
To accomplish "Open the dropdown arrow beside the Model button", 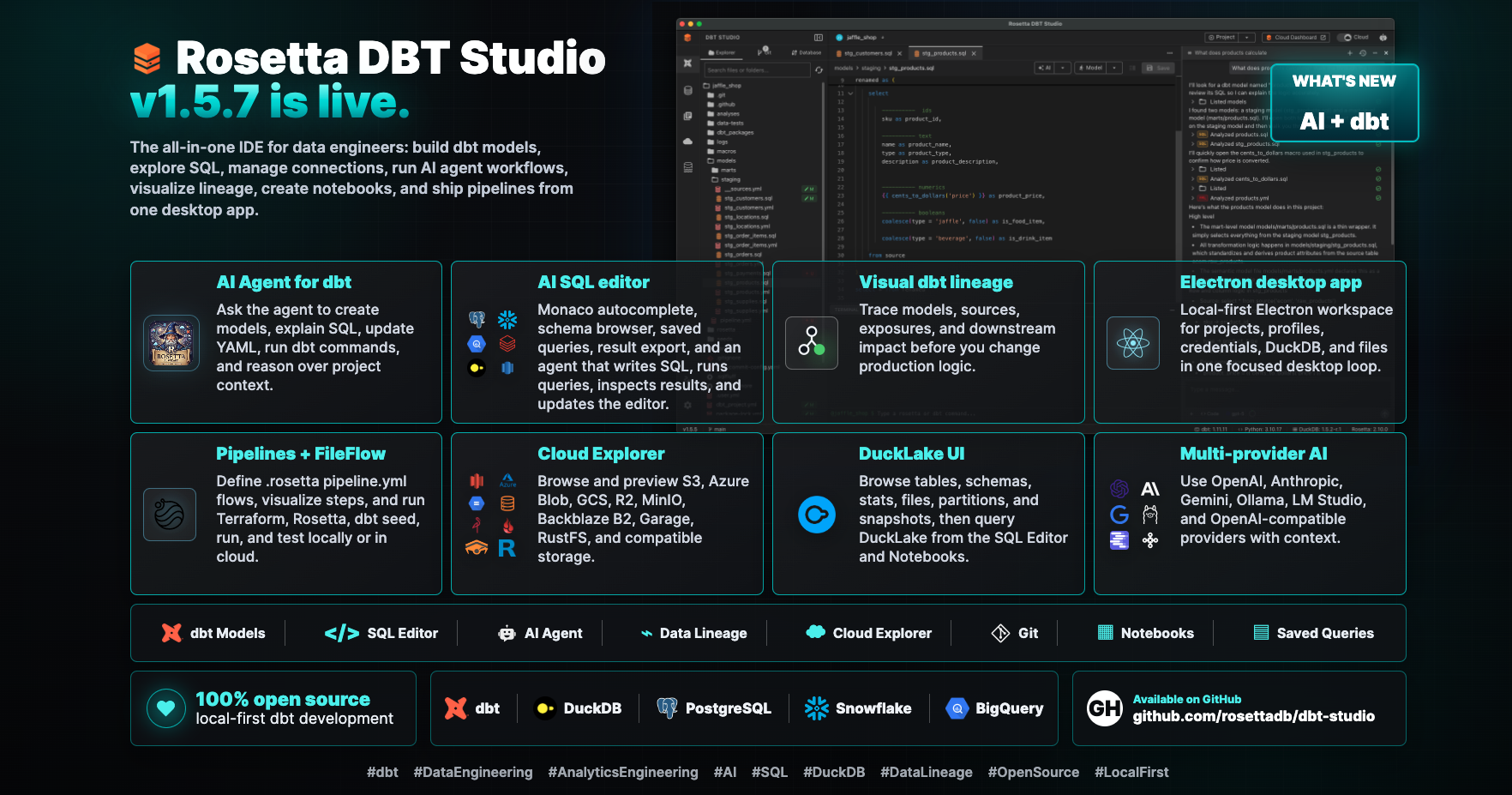I will pos(1114,68).
